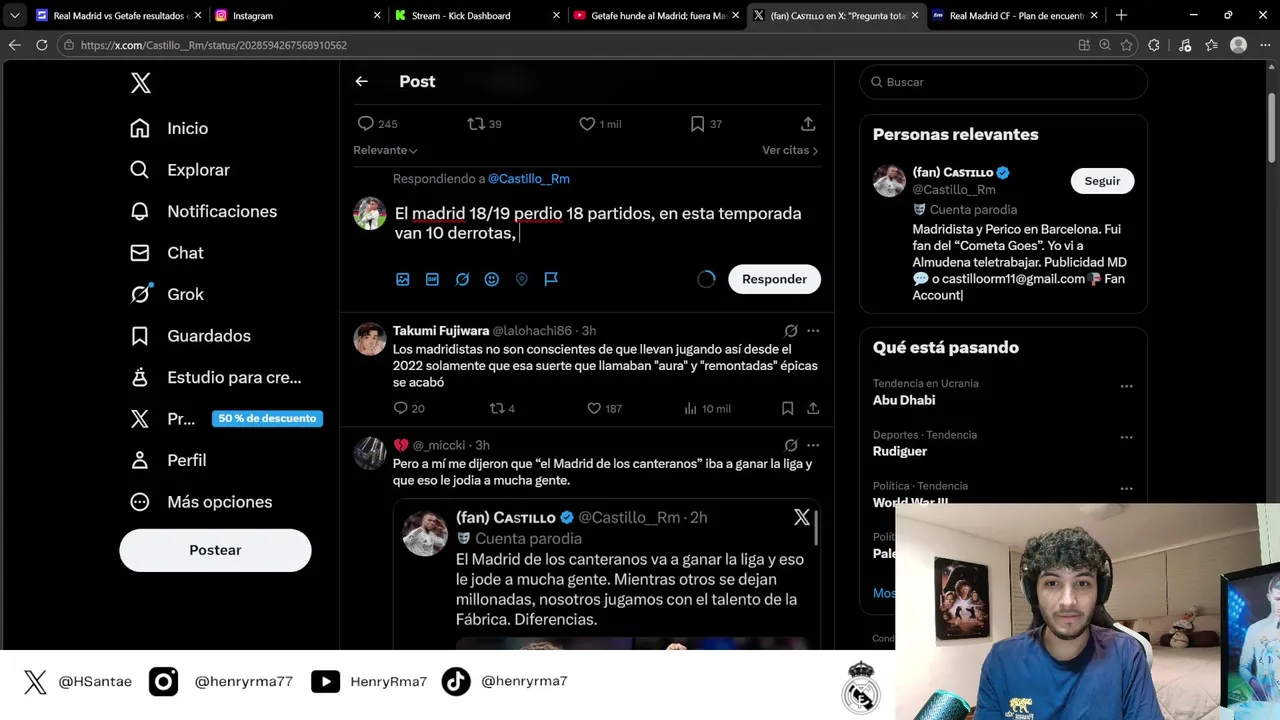The image size is (1280, 720).
Task: Reply to Takumi Fujiwara comment with 20 replies
Action: (409, 408)
